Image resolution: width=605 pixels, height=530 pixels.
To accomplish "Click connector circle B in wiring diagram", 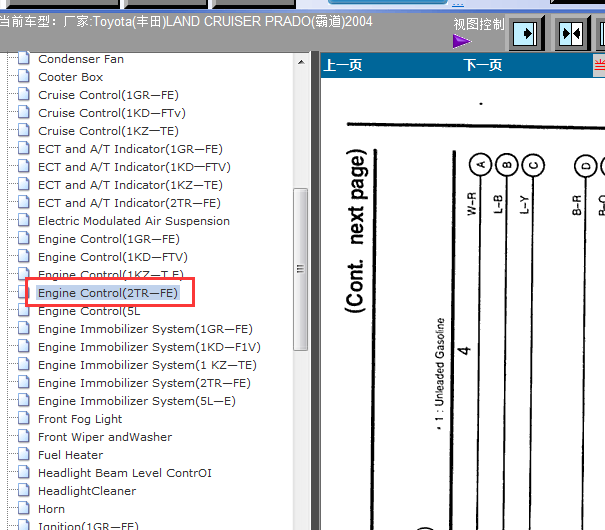I will pyautogui.click(x=507, y=165).
